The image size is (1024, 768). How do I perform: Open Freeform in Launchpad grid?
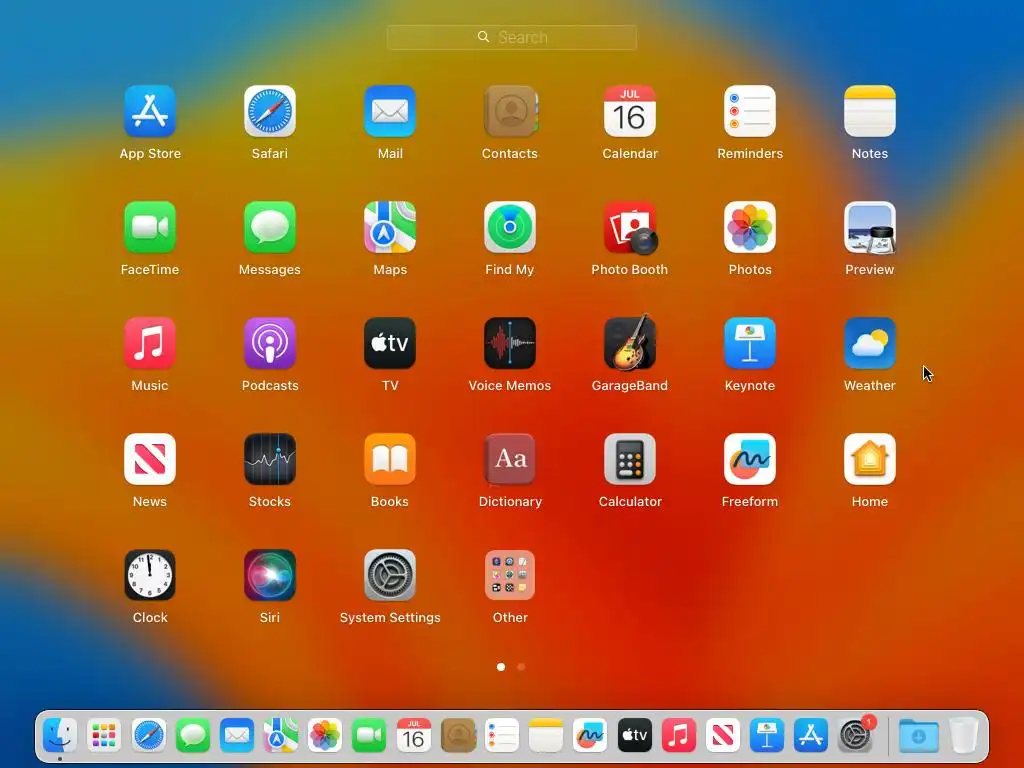pyautogui.click(x=750, y=459)
